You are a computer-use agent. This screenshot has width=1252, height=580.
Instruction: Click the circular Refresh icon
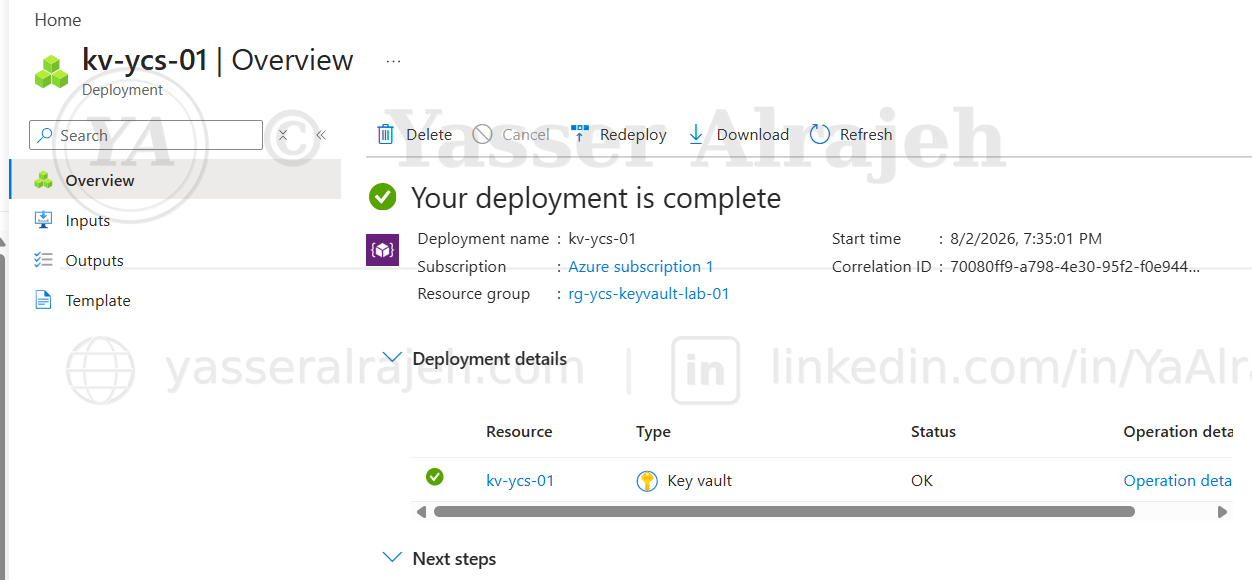click(x=820, y=134)
